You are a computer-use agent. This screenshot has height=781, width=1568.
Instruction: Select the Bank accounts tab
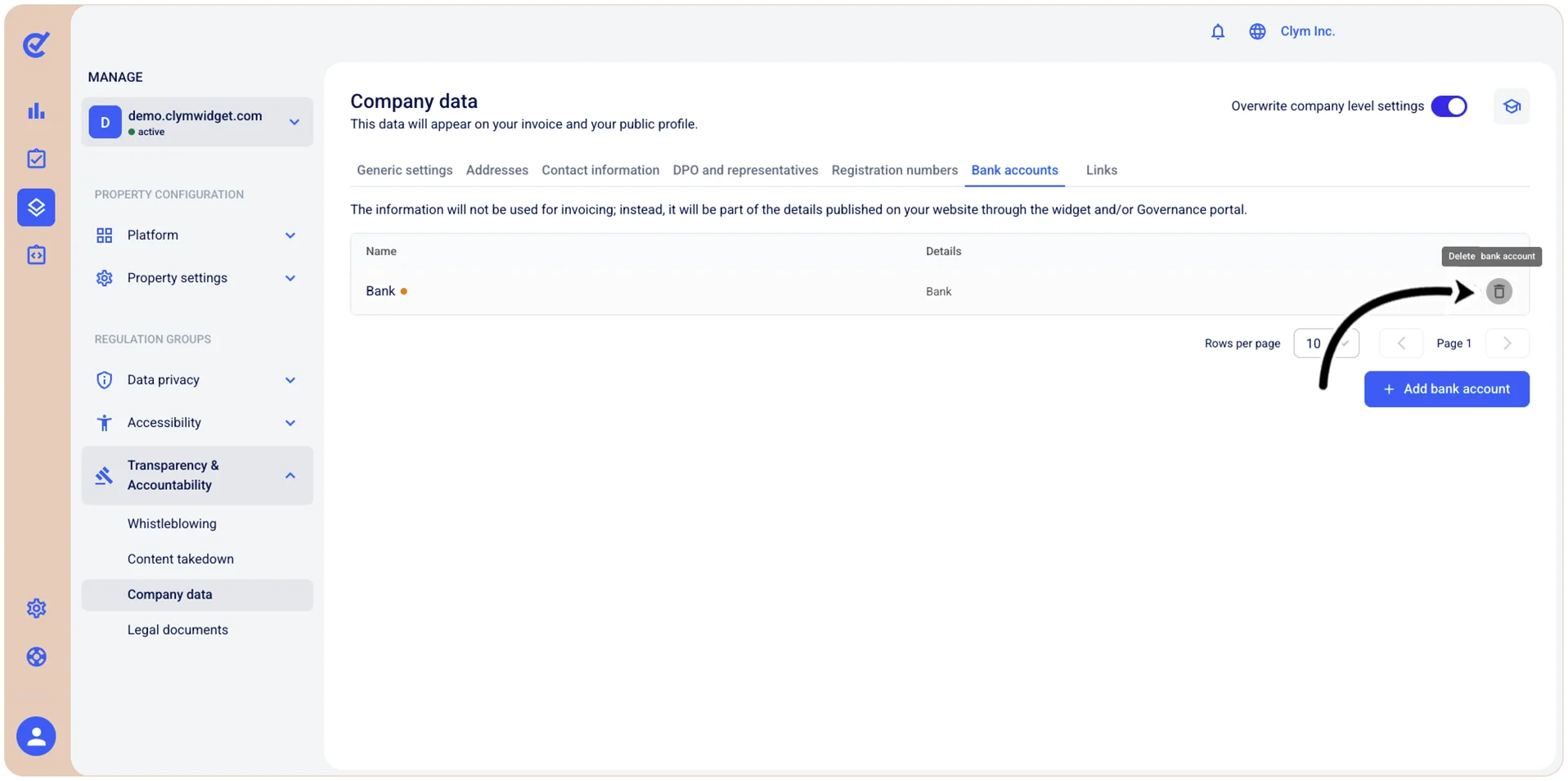click(x=1014, y=170)
